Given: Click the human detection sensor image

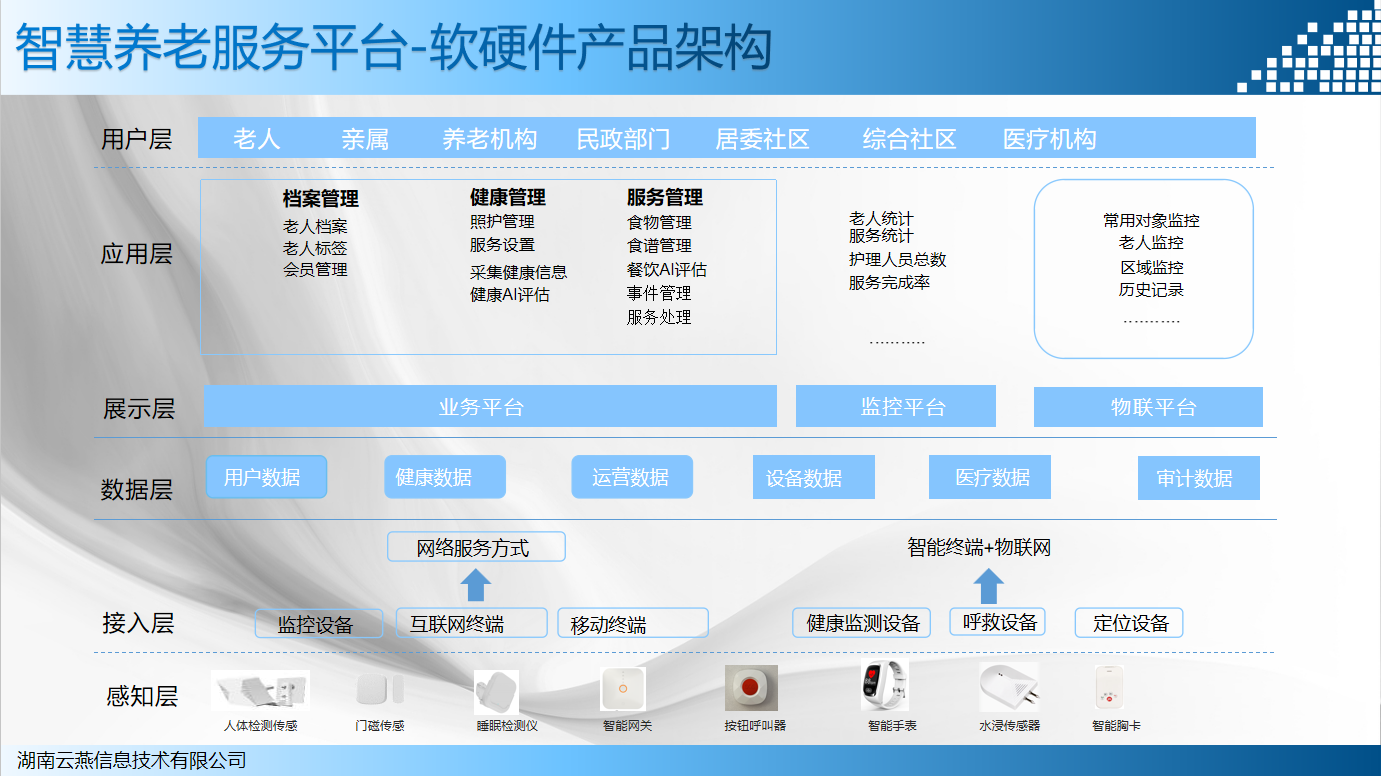Looking at the screenshot, I should [x=260, y=690].
